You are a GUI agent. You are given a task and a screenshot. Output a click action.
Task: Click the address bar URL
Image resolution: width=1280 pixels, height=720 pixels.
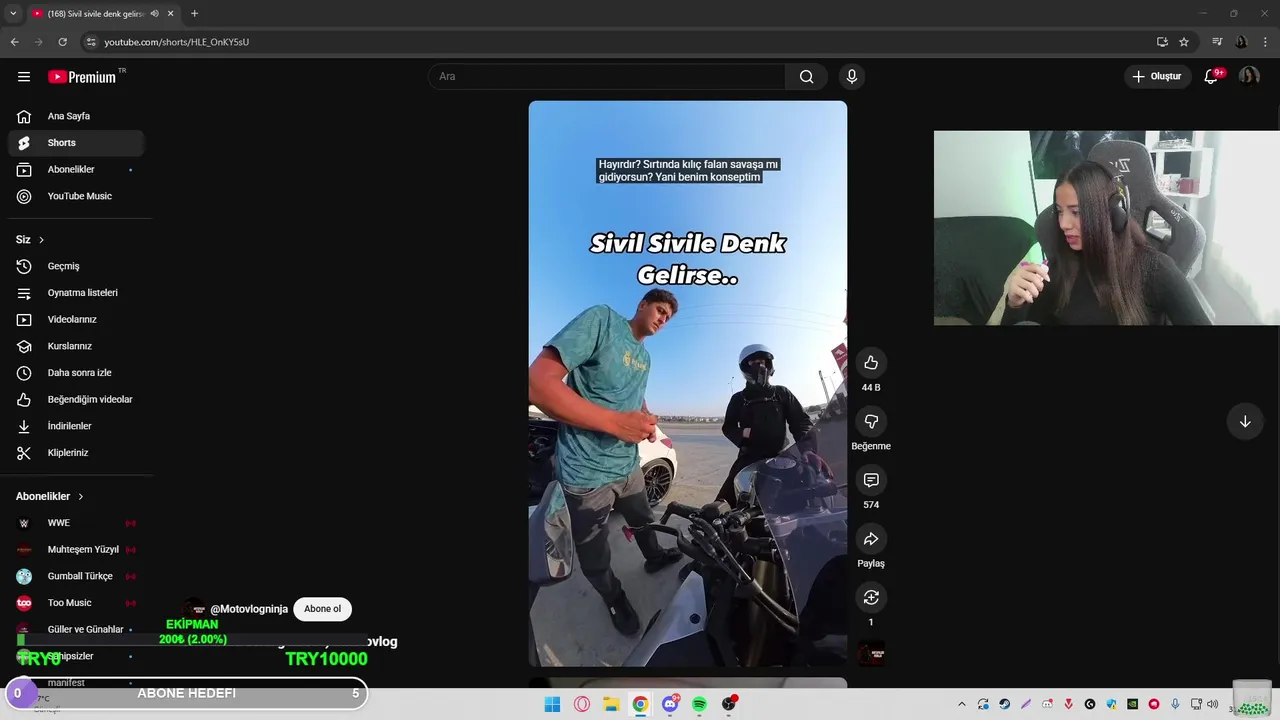177,42
